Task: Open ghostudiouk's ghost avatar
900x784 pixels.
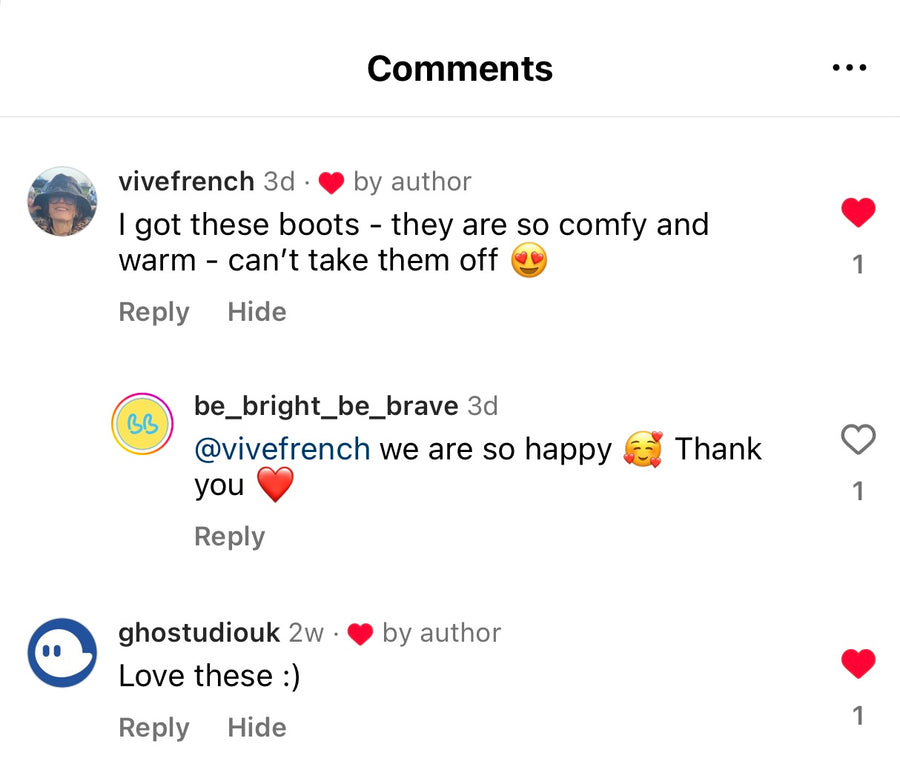Action: (x=62, y=652)
